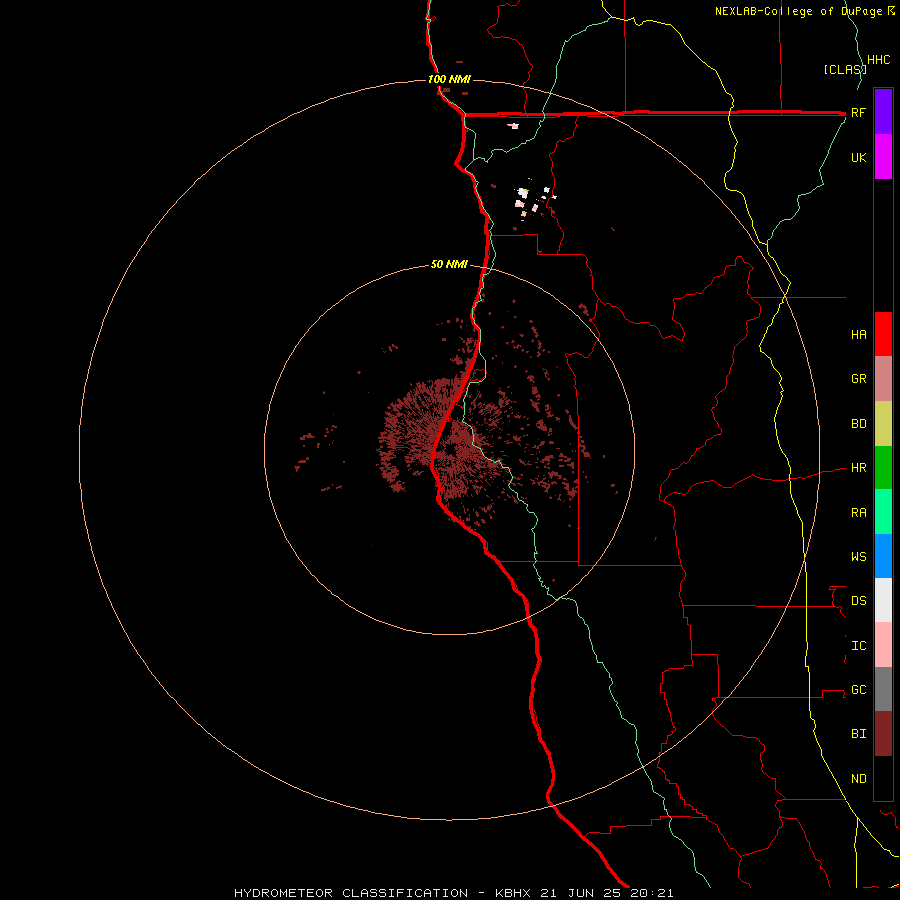
Task: Click the DS legend label
Action: 859,601
